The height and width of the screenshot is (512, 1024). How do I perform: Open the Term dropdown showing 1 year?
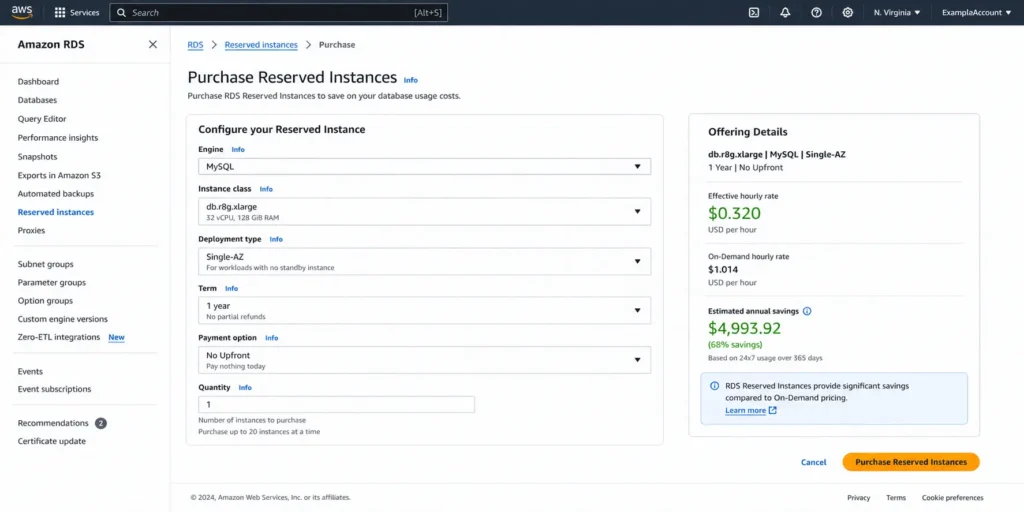(424, 310)
